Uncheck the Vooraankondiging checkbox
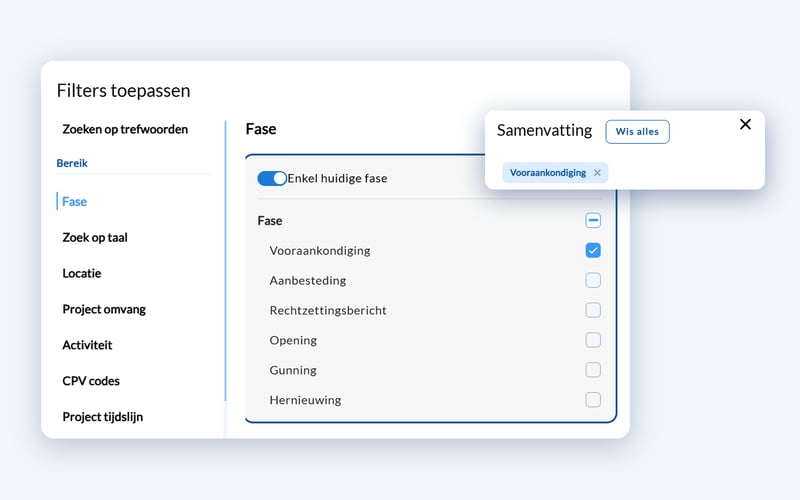 click(593, 251)
